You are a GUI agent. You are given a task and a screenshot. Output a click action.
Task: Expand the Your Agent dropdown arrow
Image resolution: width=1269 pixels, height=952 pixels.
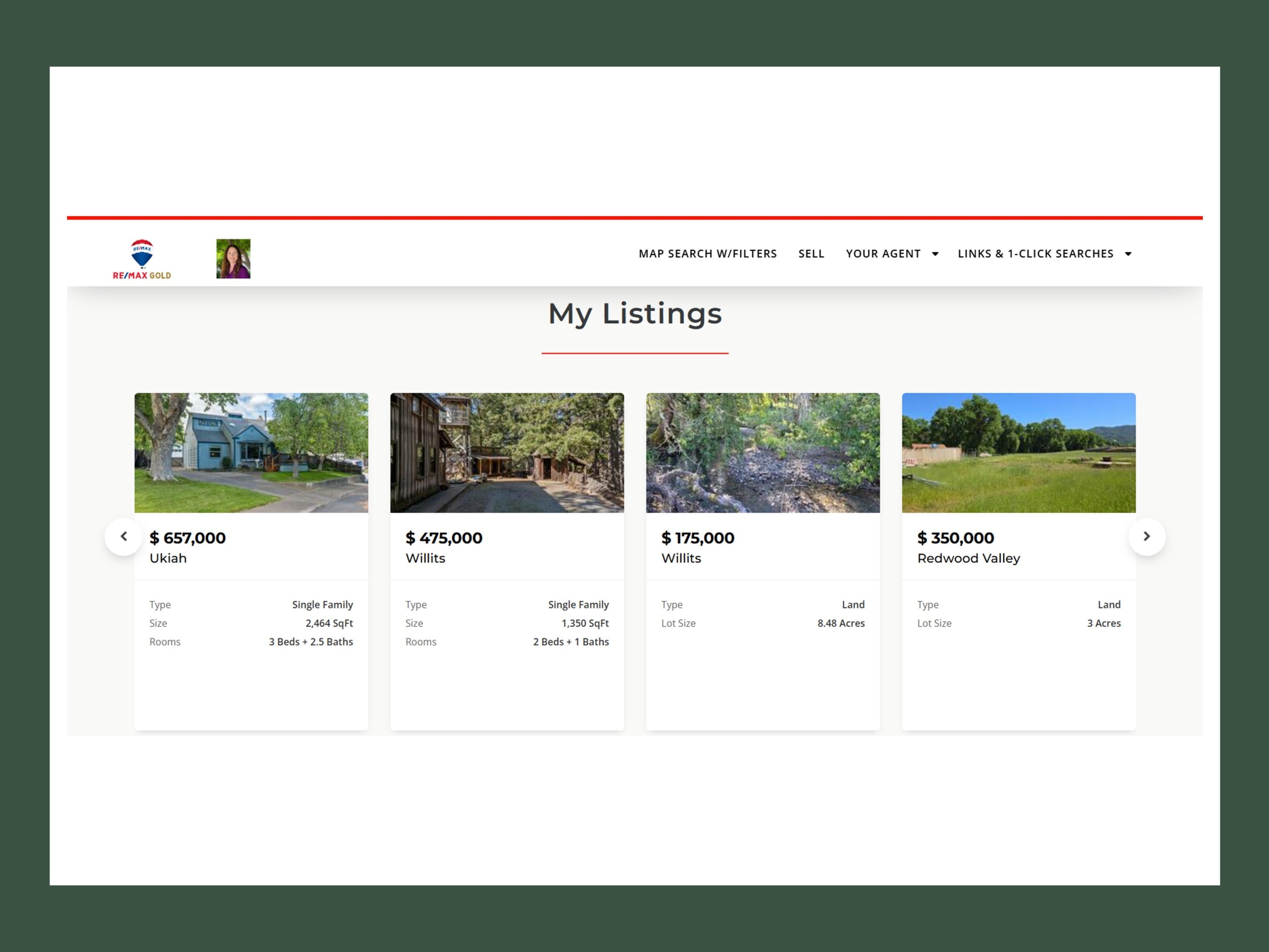[x=935, y=254]
